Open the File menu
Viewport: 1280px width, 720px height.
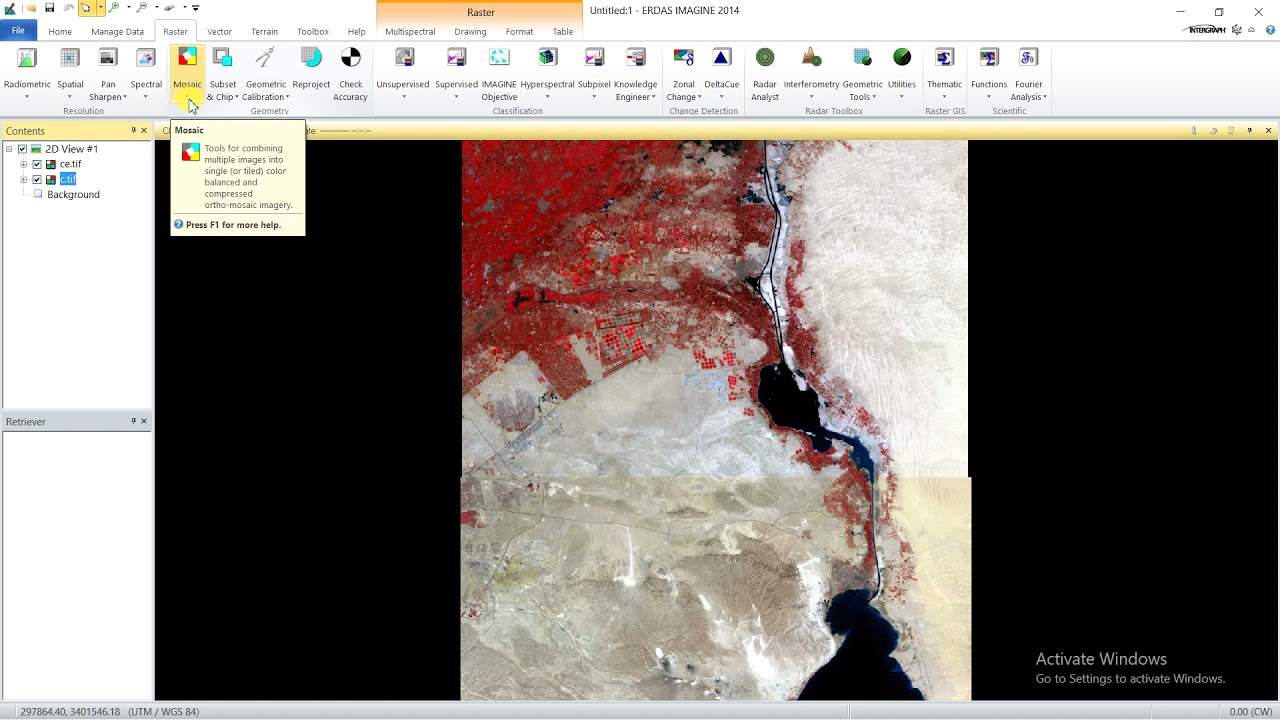tap(18, 31)
